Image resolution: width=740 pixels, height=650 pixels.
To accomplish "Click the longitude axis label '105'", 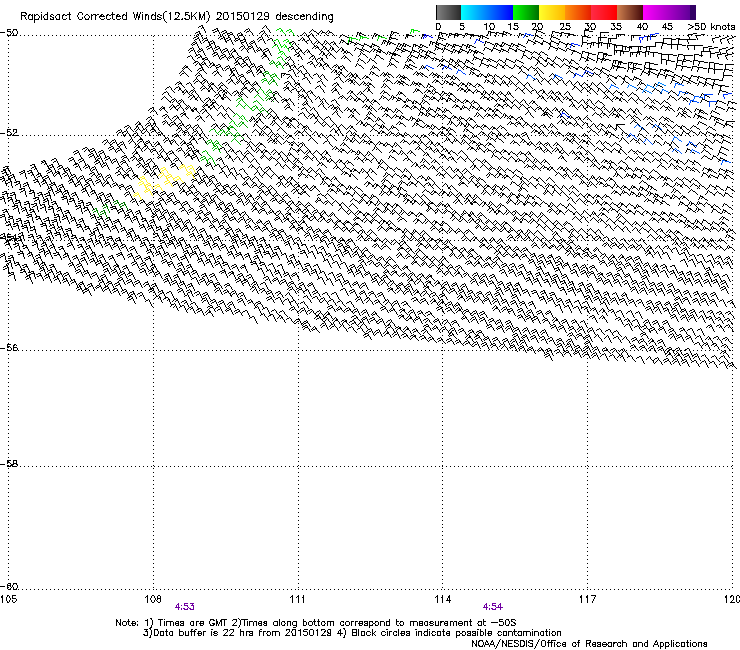I will pos(8,599).
